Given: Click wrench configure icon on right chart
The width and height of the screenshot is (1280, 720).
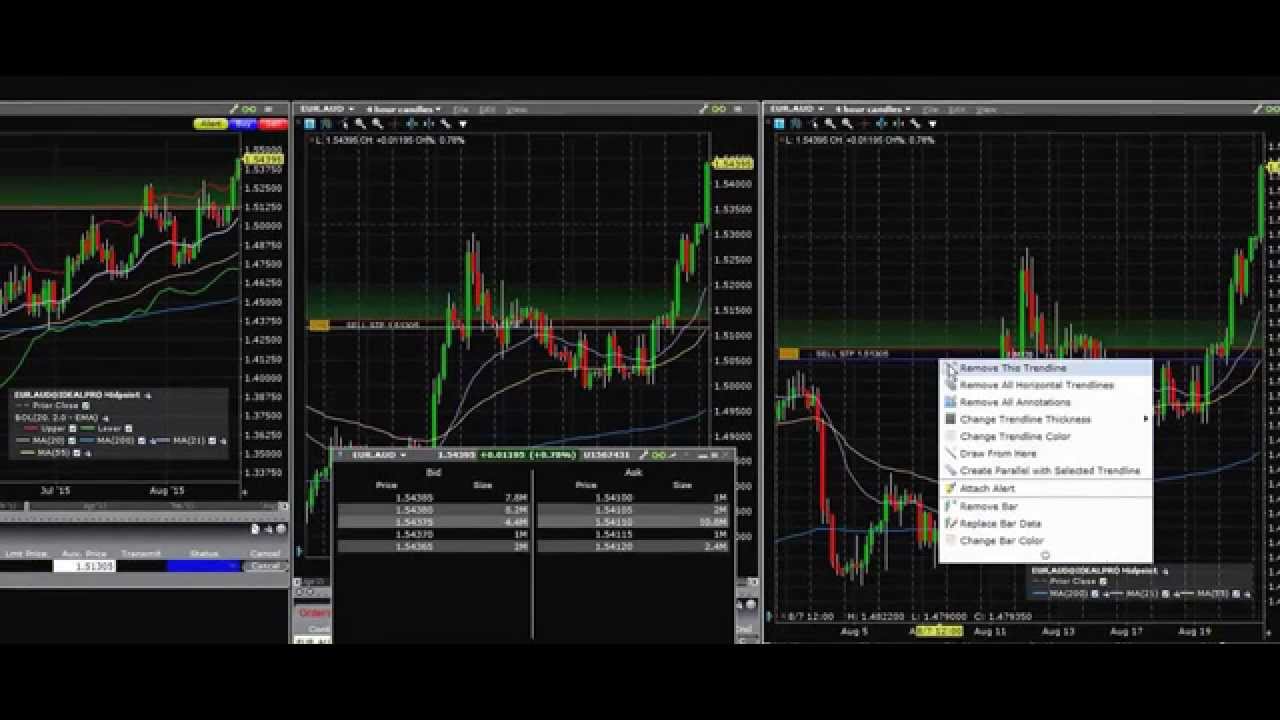Looking at the screenshot, I should [1257, 109].
